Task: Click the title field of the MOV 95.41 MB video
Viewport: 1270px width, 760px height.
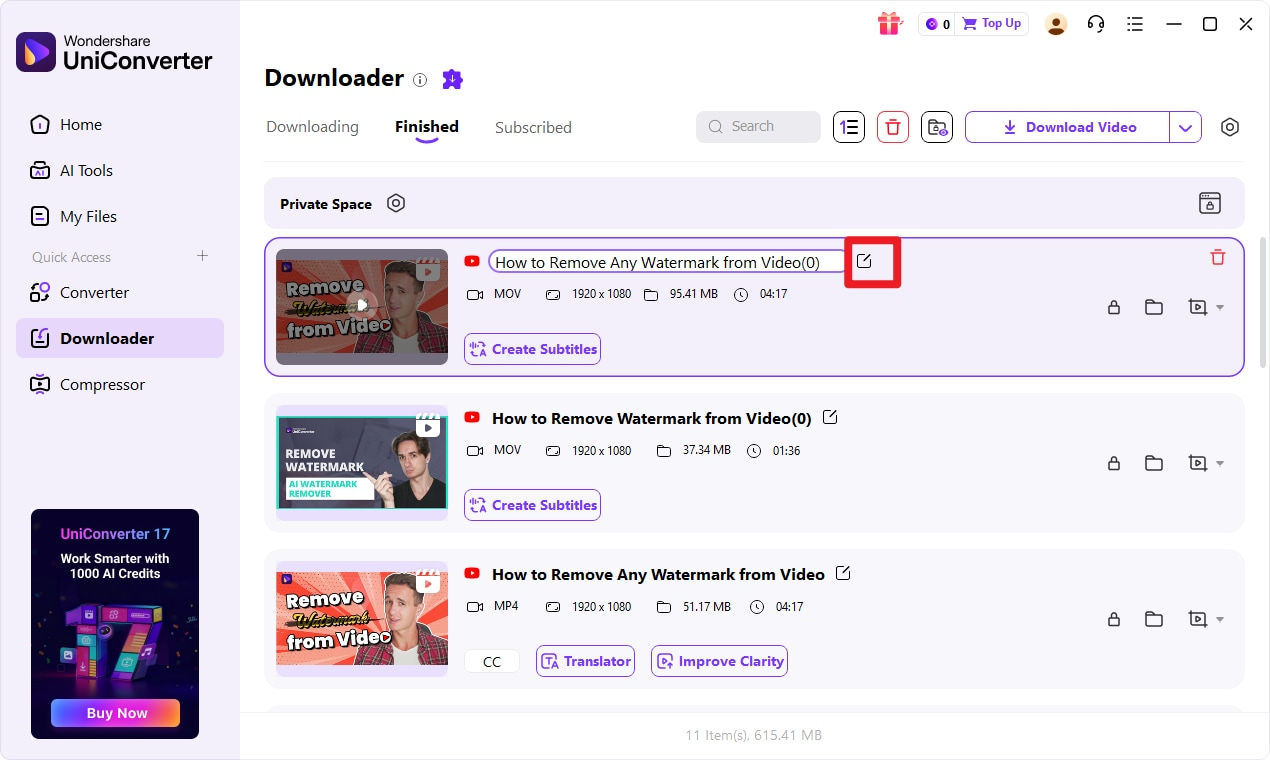Action: 668,262
